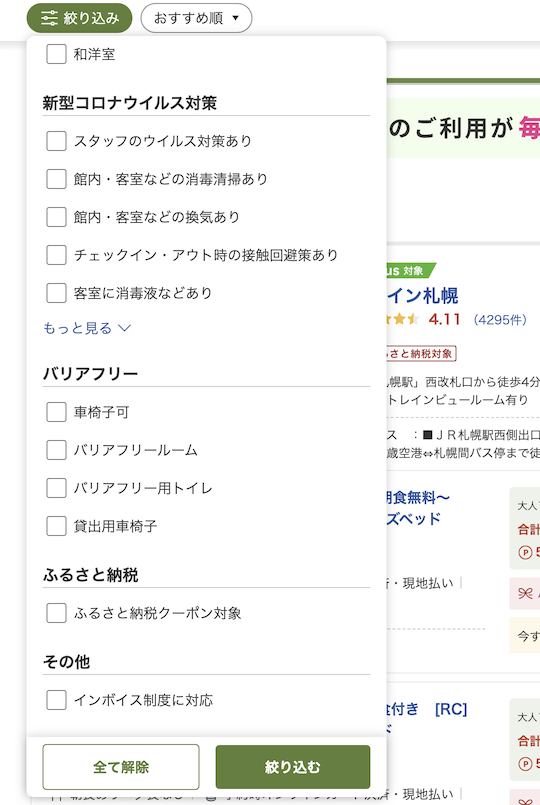The width and height of the screenshot is (540, 805).
Task: Apply filters with 絞り込む button
Action: 293,767
